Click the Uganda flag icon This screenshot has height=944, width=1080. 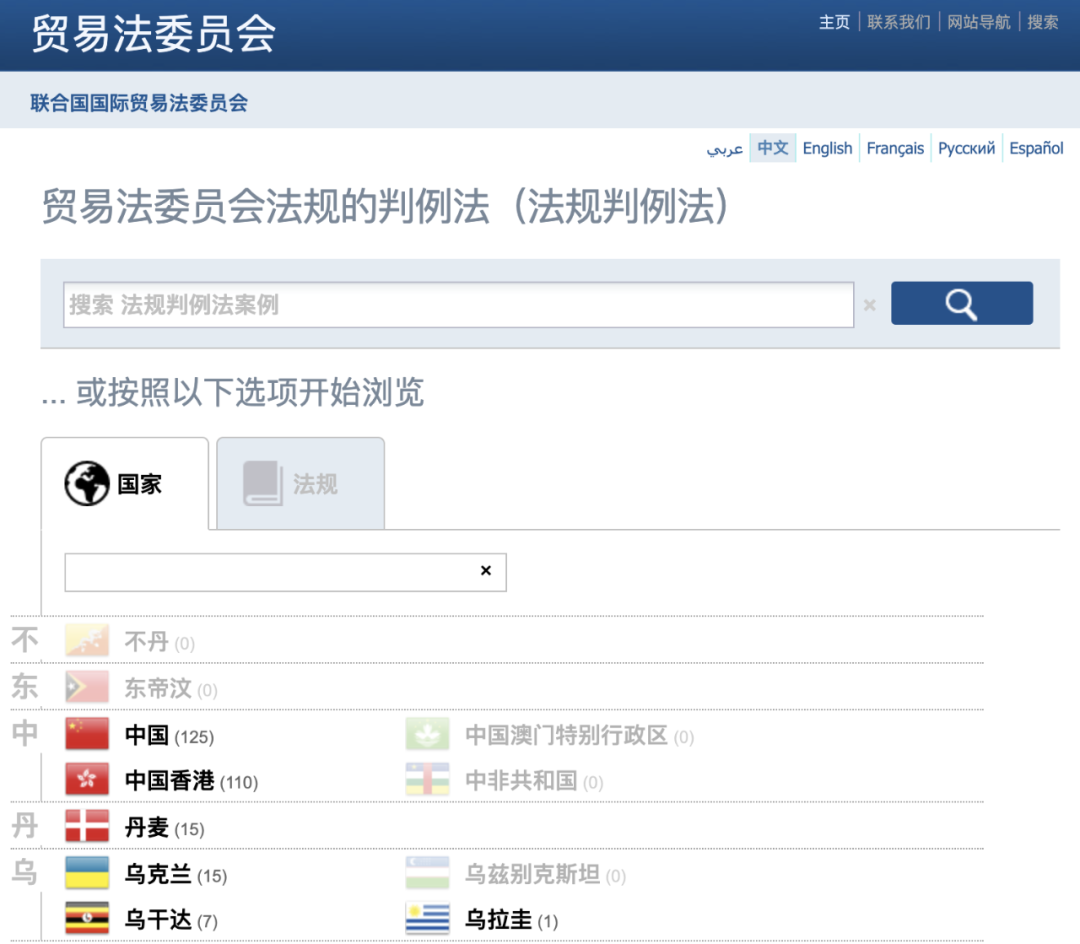87,918
